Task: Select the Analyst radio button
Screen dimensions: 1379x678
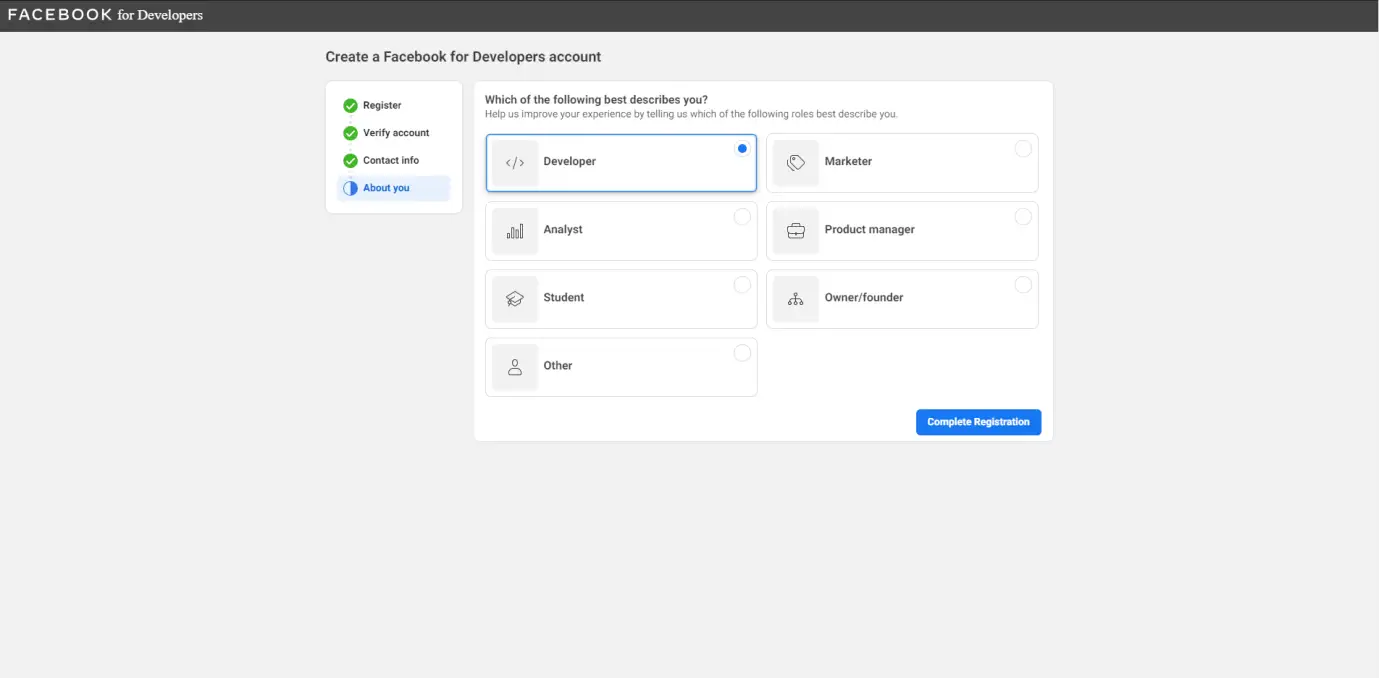Action: (x=742, y=217)
